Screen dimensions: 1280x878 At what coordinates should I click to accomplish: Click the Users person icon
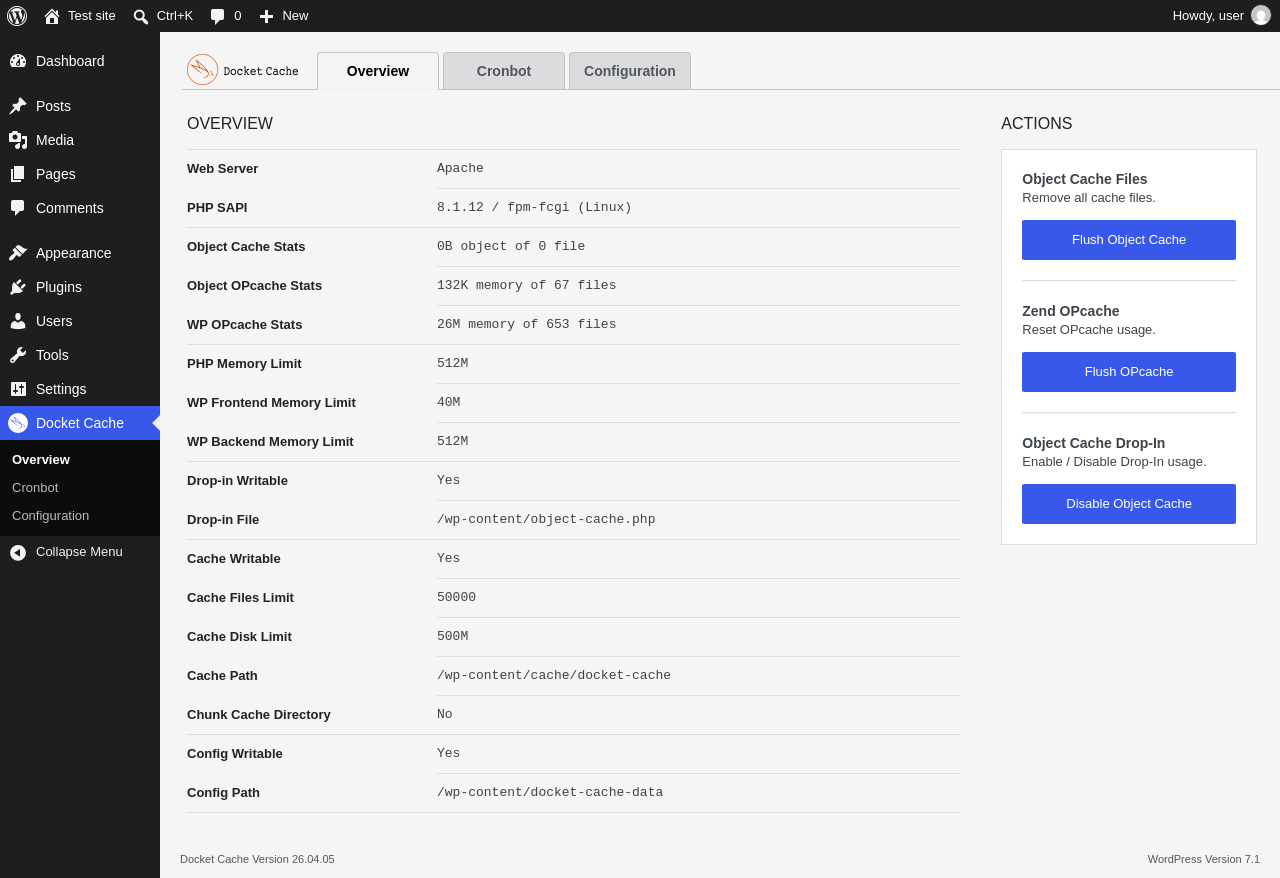18,321
